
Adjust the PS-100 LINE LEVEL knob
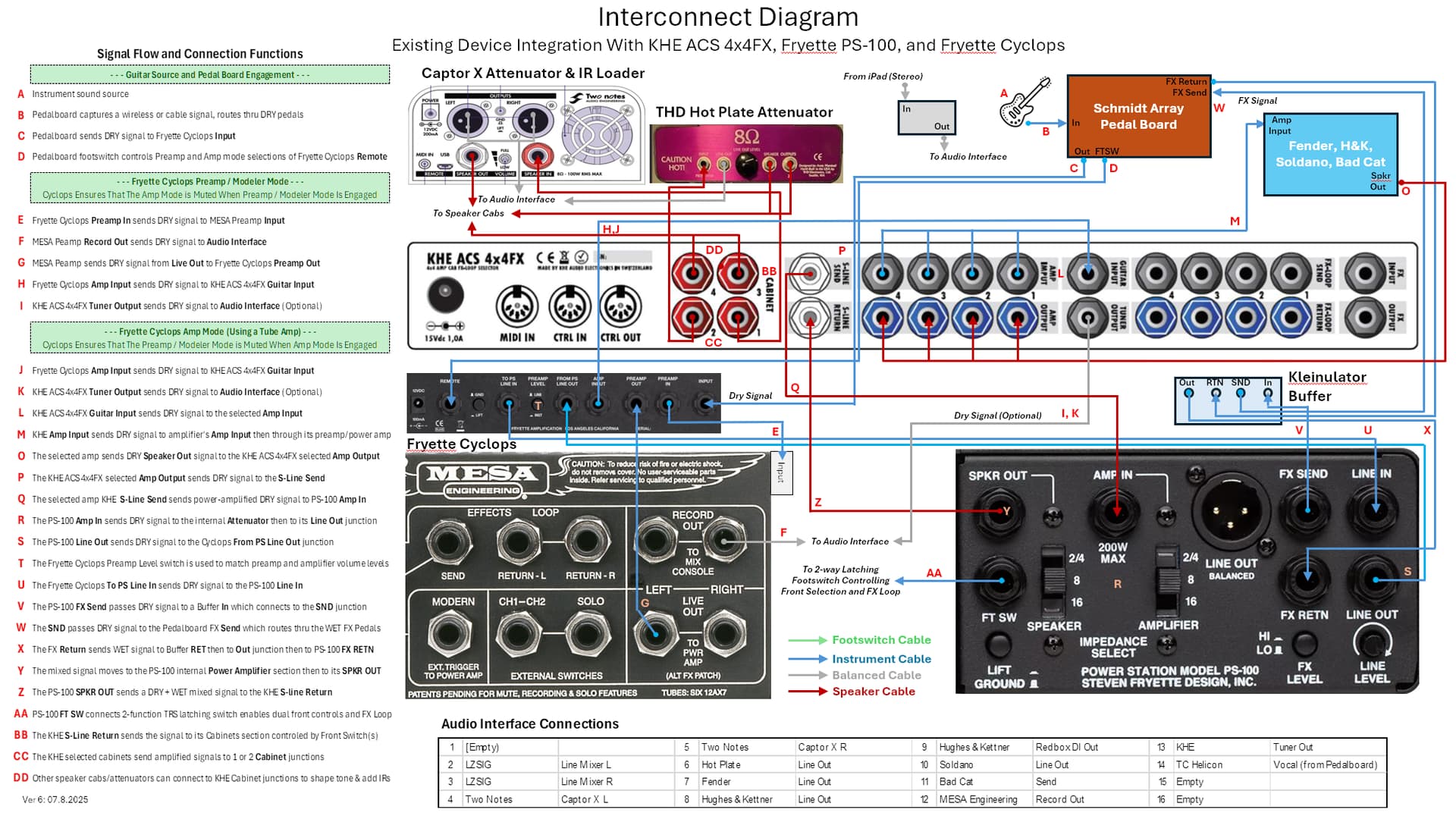[1371, 644]
